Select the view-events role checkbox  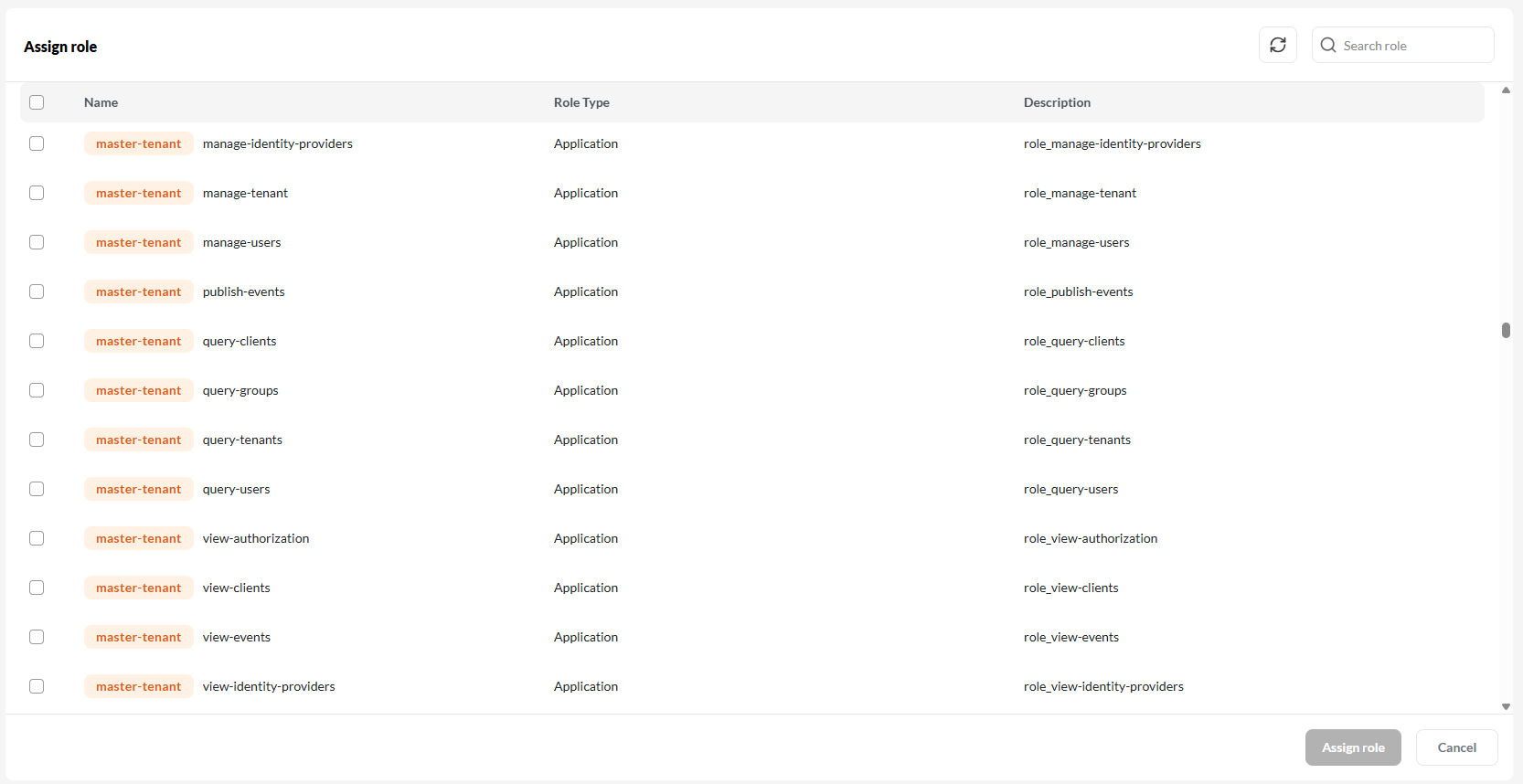(37, 637)
